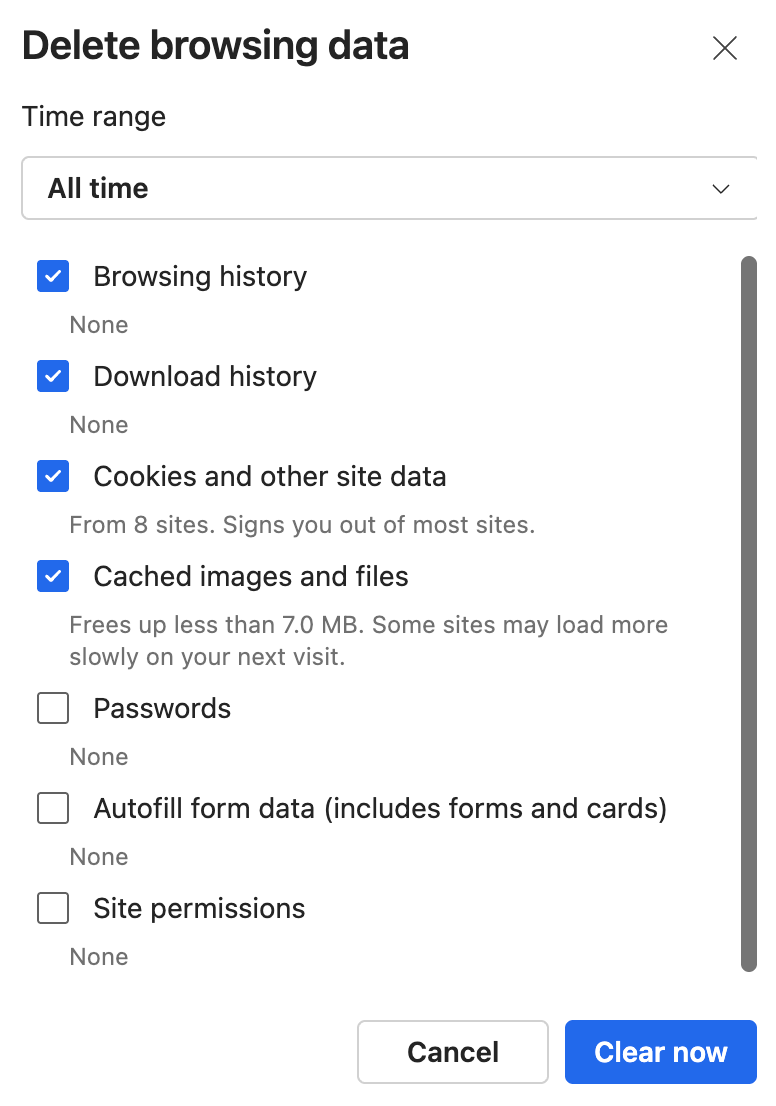Check the Site permissions checkbox

(53, 908)
